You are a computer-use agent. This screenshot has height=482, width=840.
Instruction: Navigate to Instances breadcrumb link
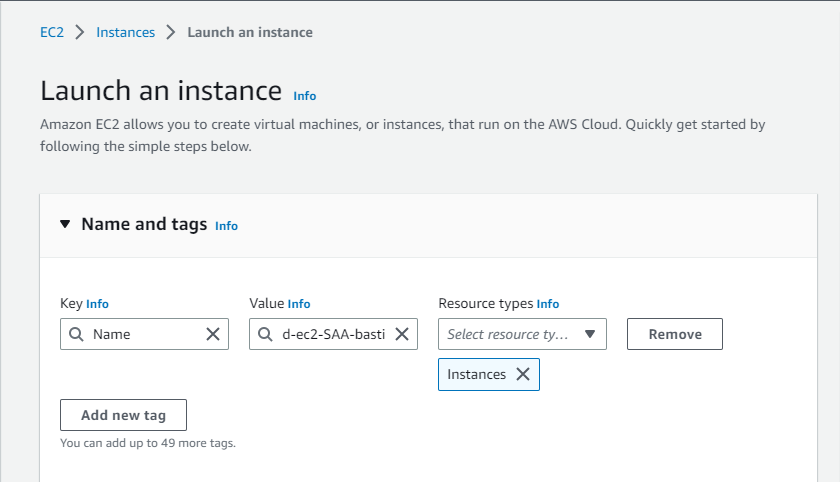[x=125, y=32]
